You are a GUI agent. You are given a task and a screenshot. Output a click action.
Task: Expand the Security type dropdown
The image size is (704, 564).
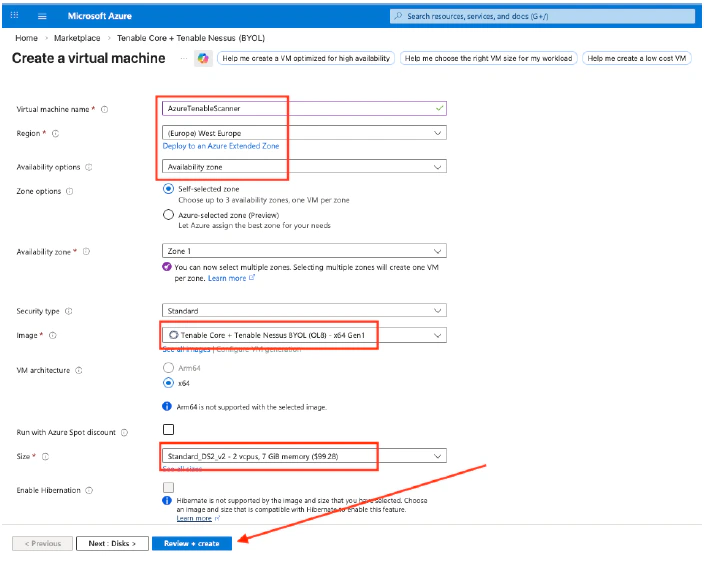[x=304, y=310]
